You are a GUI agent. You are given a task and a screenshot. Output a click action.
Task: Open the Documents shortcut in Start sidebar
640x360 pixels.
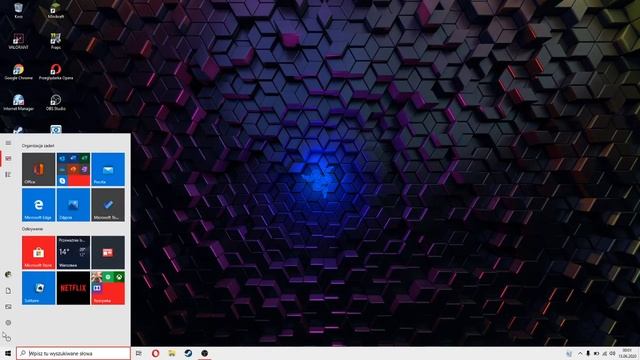(8, 291)
